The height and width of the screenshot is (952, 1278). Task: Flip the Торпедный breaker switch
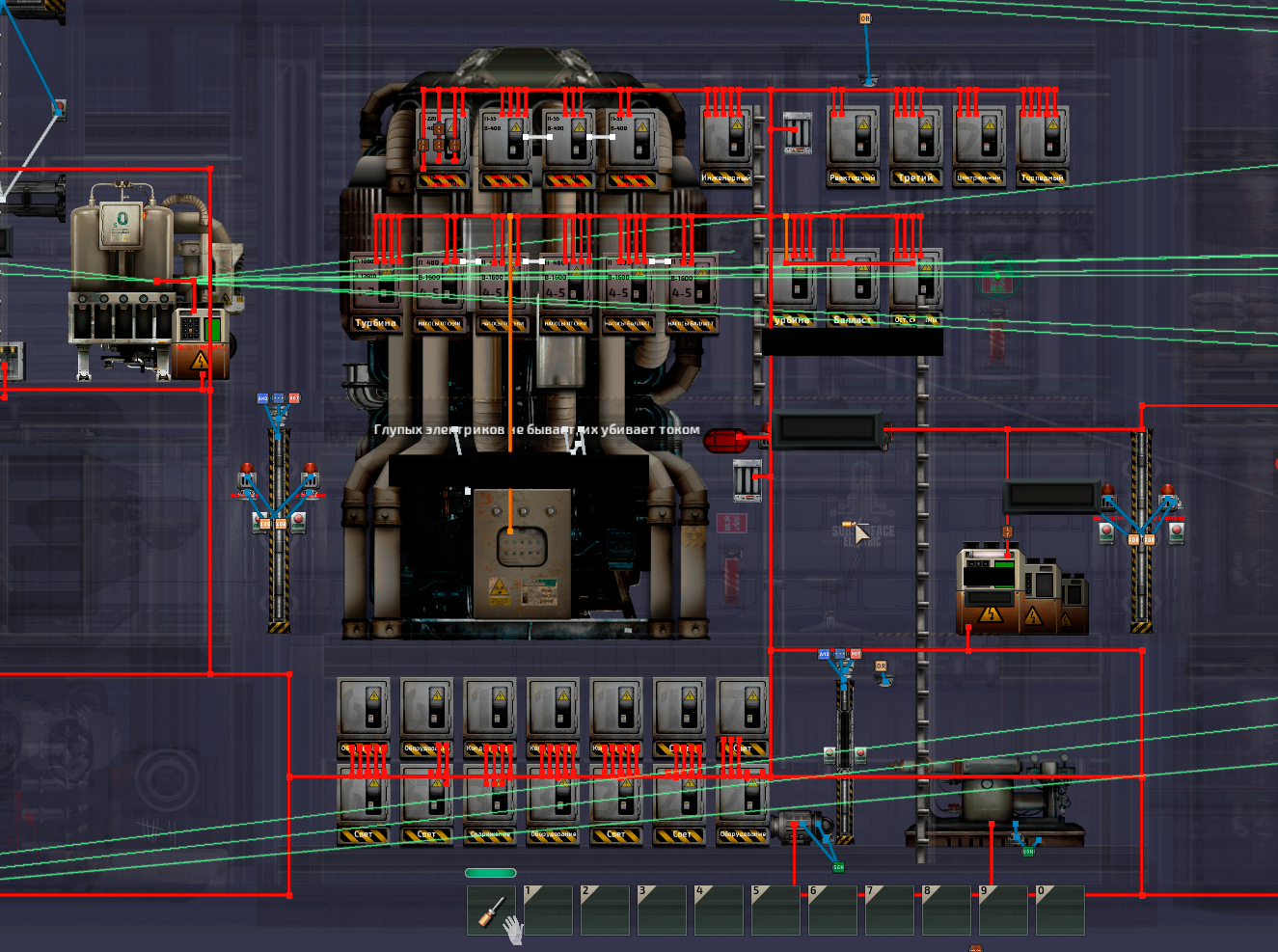point(1043,145)
